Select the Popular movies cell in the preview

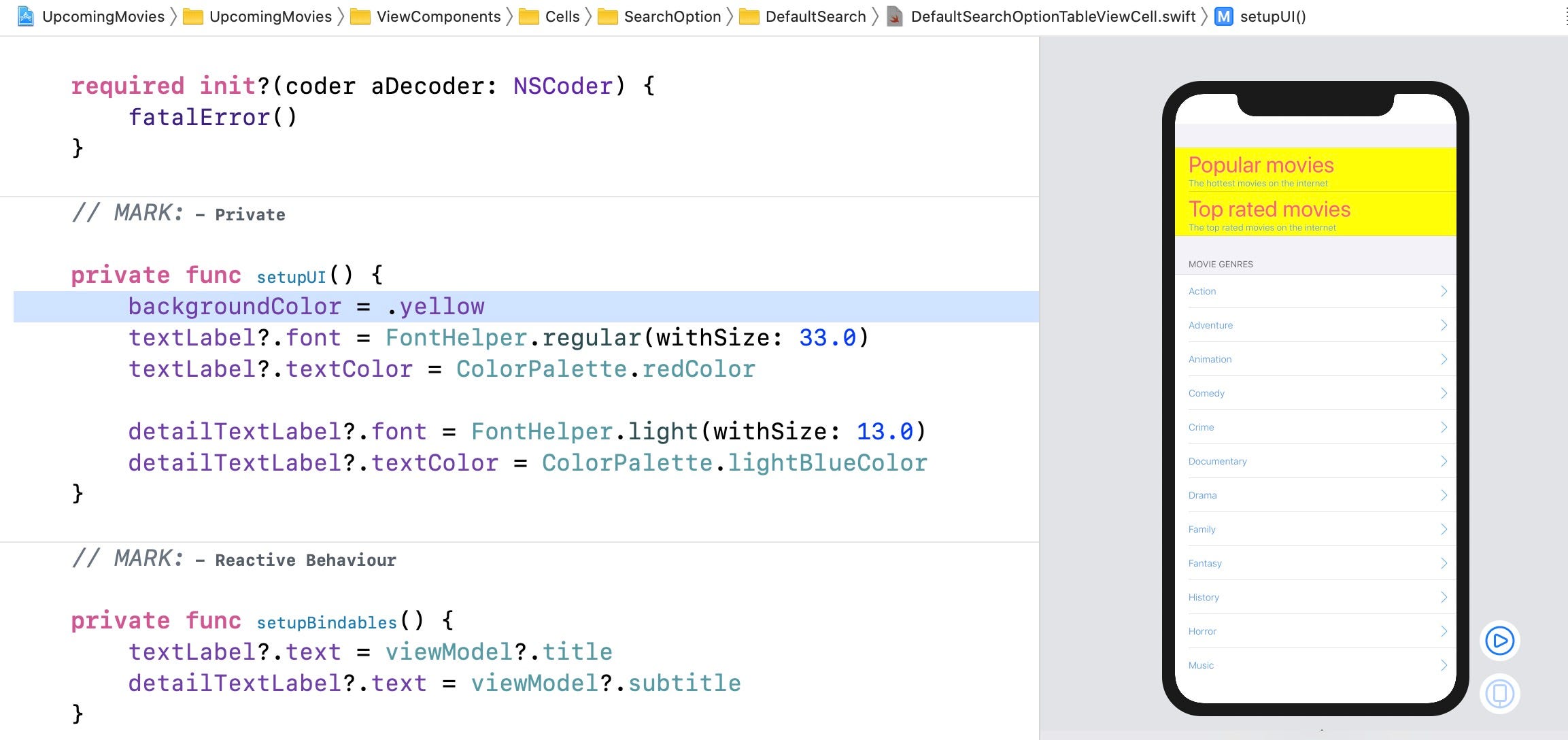pos(1312,170)
